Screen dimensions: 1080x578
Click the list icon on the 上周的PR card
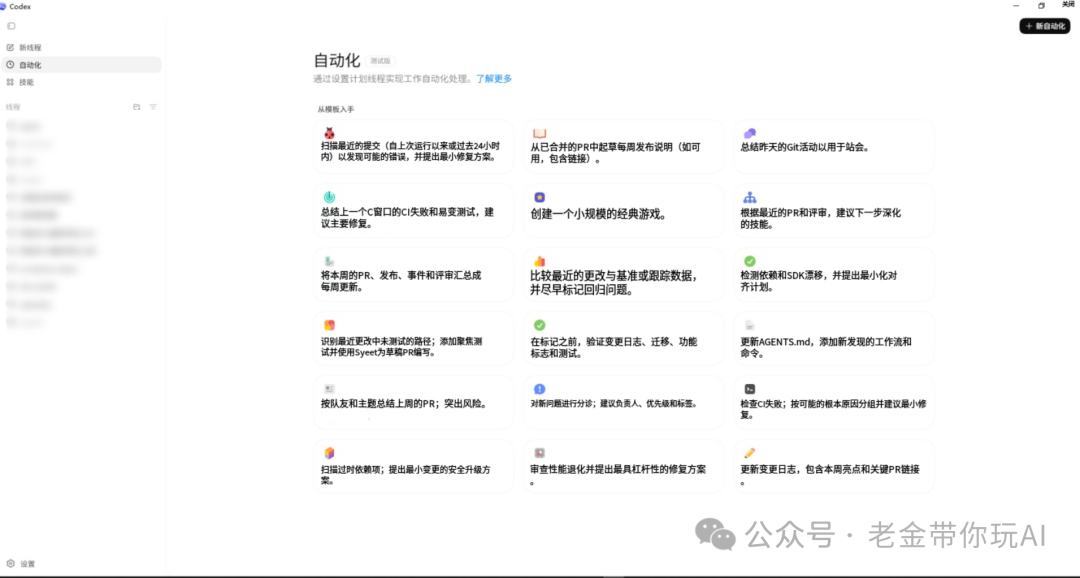329,389
